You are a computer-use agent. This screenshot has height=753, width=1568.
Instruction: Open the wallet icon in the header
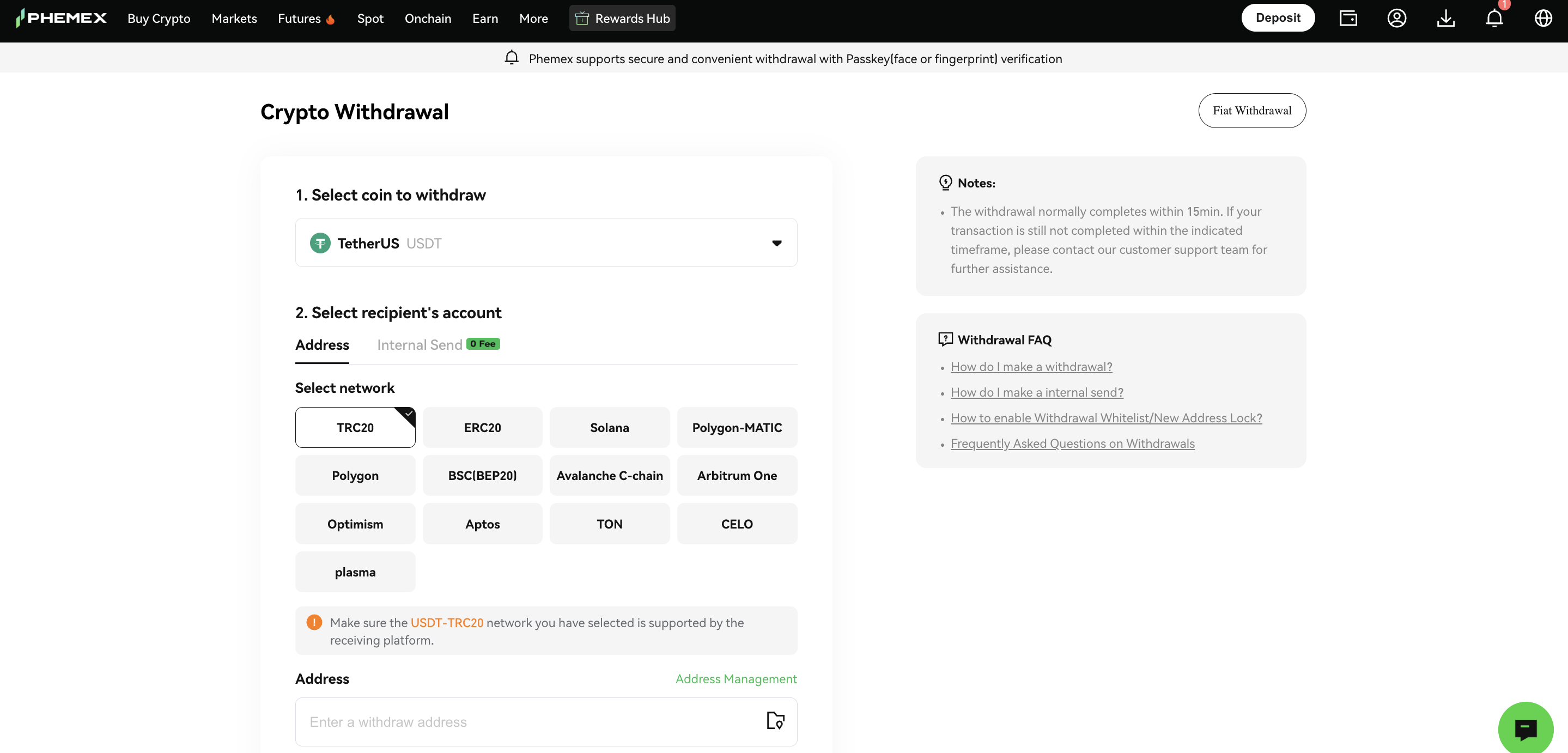click(x=1348, y=17)
